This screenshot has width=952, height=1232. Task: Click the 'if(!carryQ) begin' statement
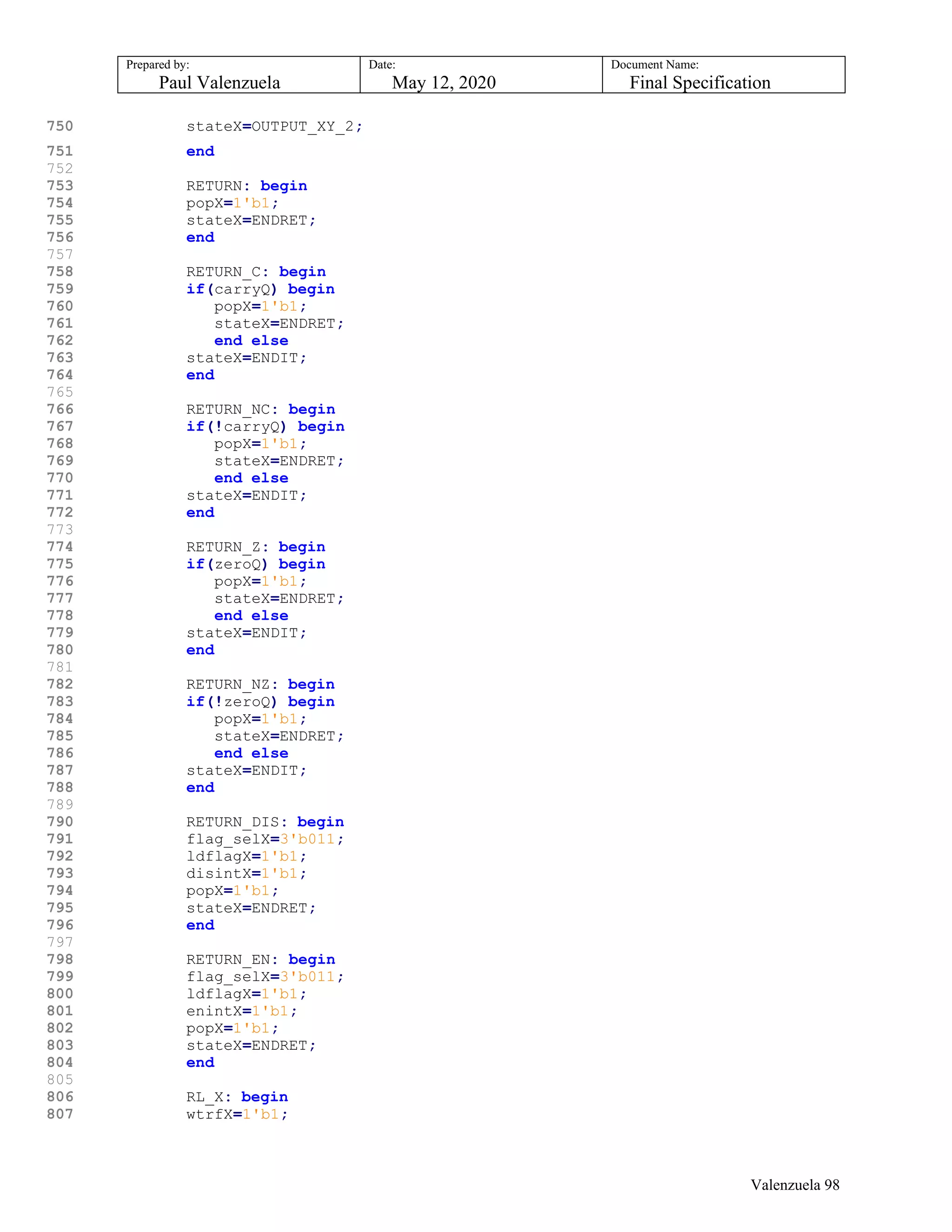pyautogui.click(x=265, y=426)
